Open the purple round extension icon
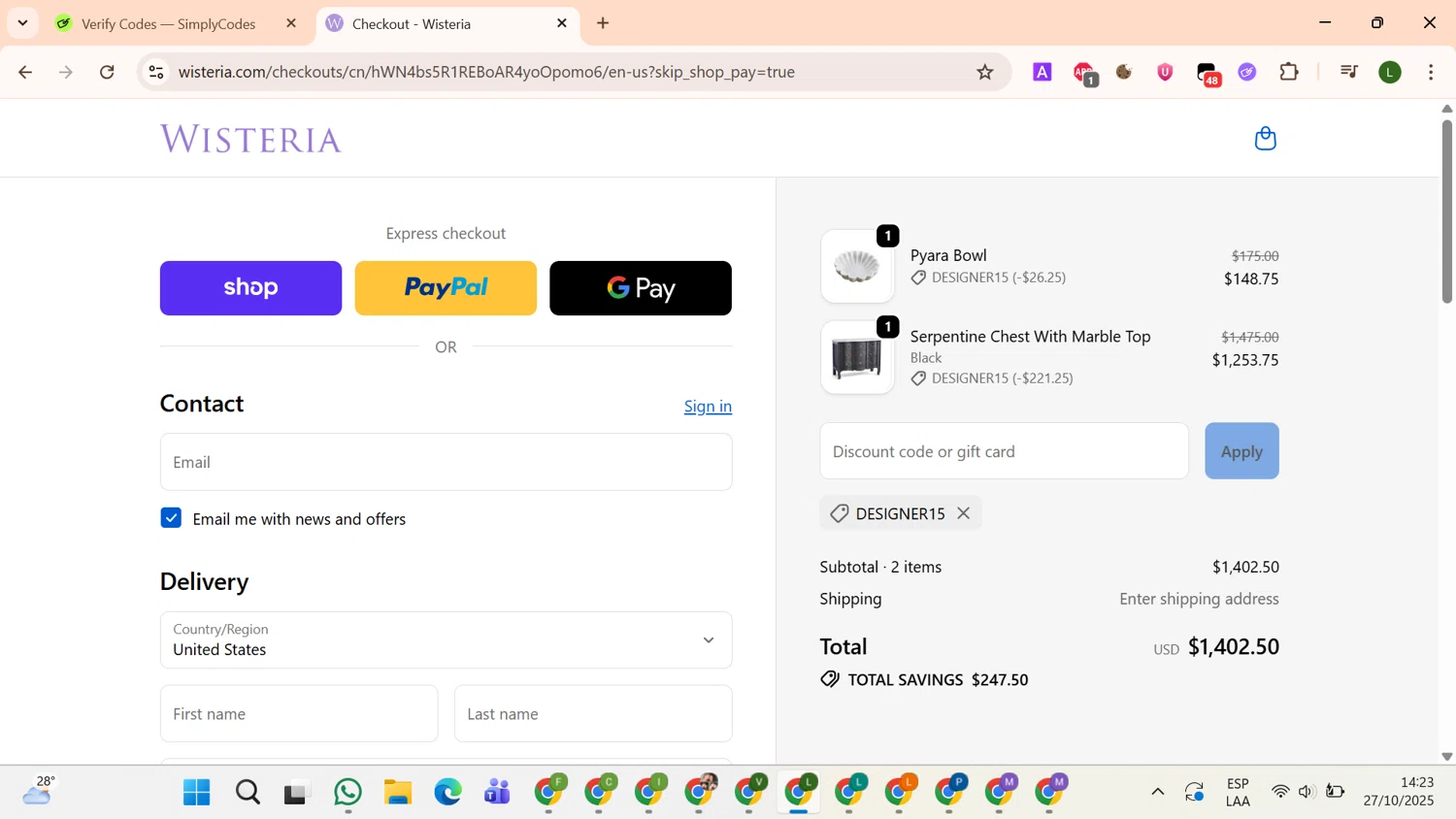 tap(1247, 72)
